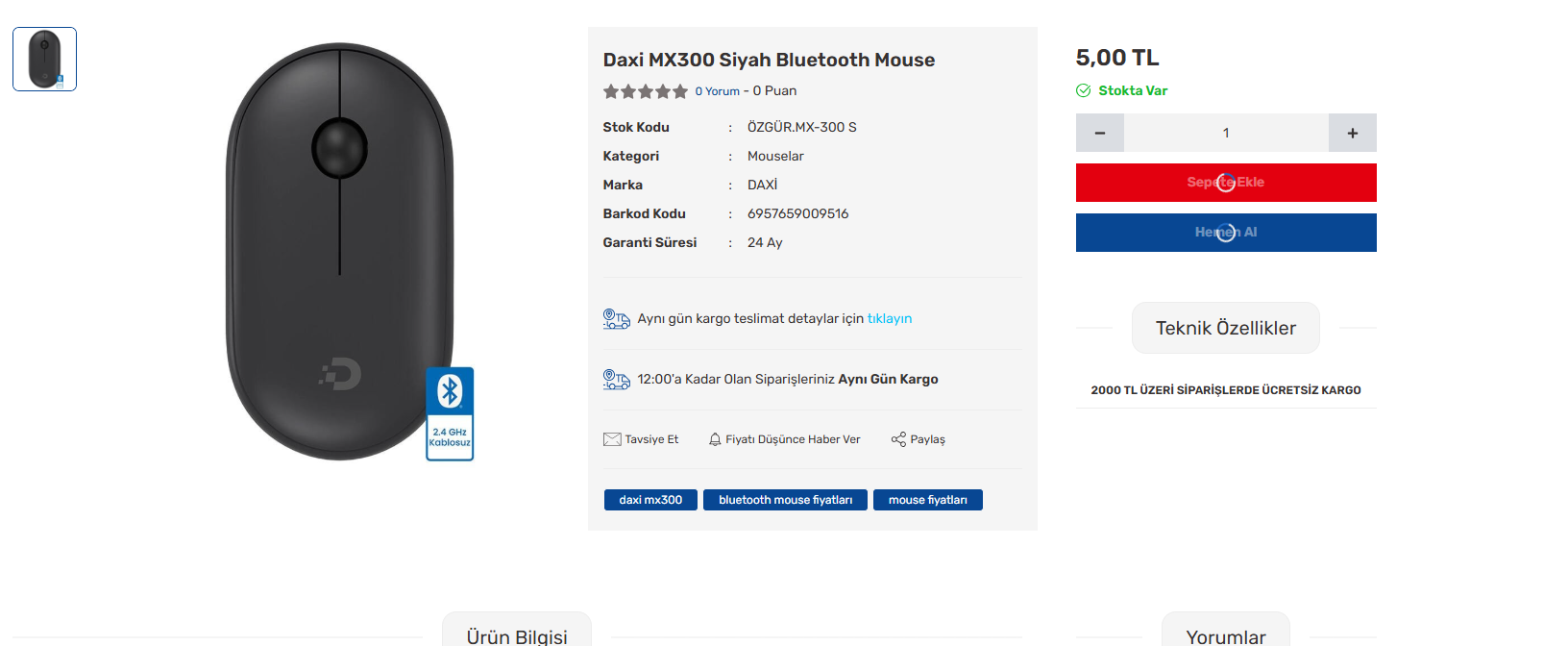Click the envelope icon for Tavsiye Et
Viewport: 1568px width, 646px height.
pos(612,439)
